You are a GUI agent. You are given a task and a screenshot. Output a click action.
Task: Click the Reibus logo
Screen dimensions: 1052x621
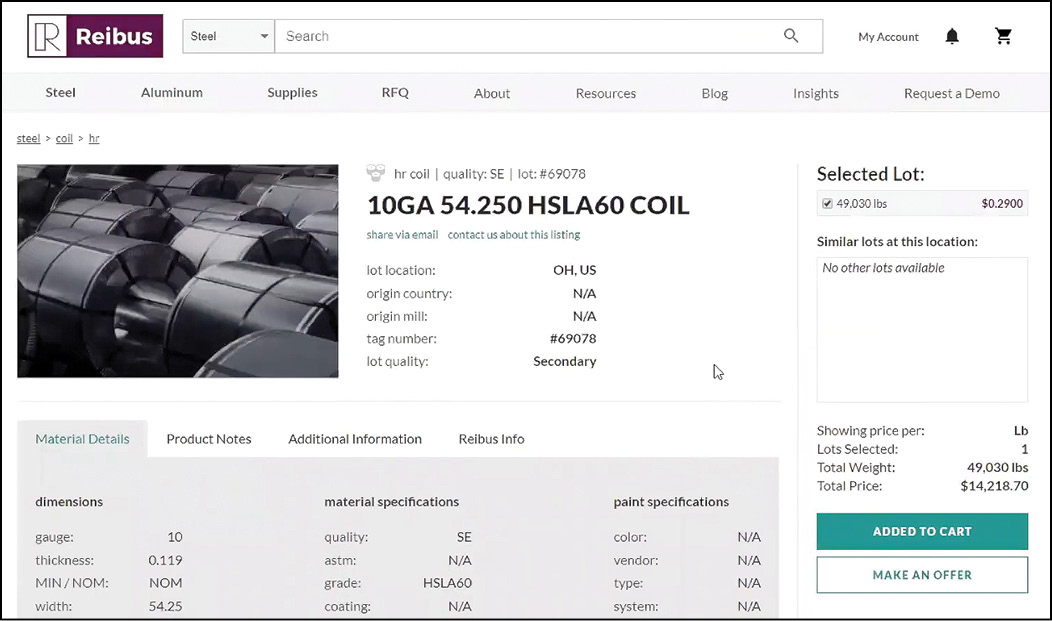tap(95, 37)
